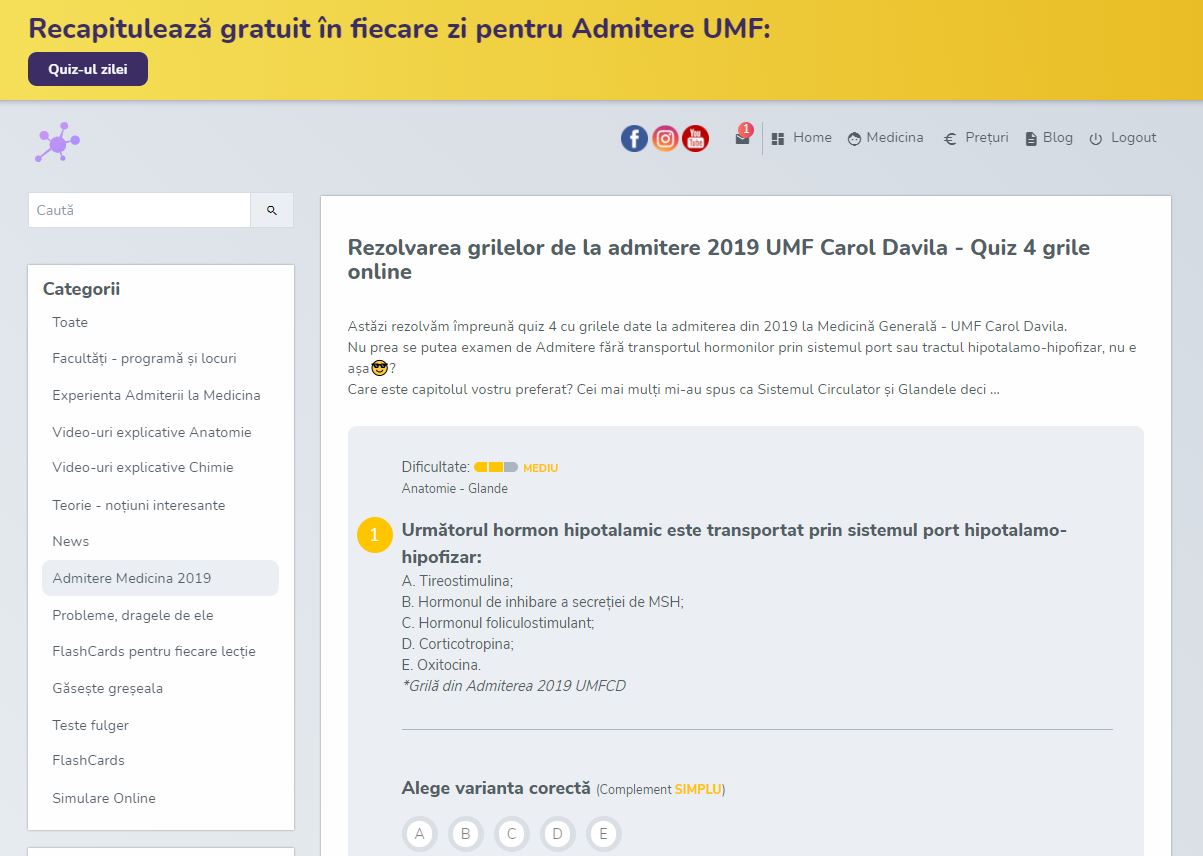1203x856 pixels.
Task: Open Simulare Online category
Action: click(104, 798)
